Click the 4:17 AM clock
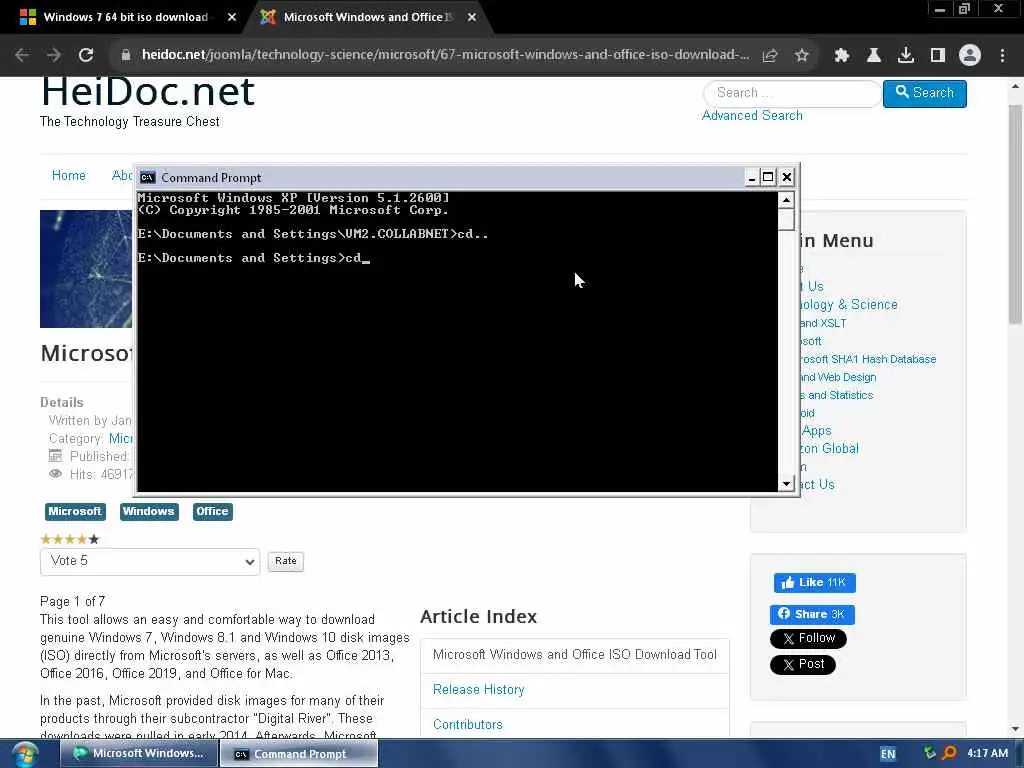1024x768 pixels. pyautogui.click(x=987, y=753)
